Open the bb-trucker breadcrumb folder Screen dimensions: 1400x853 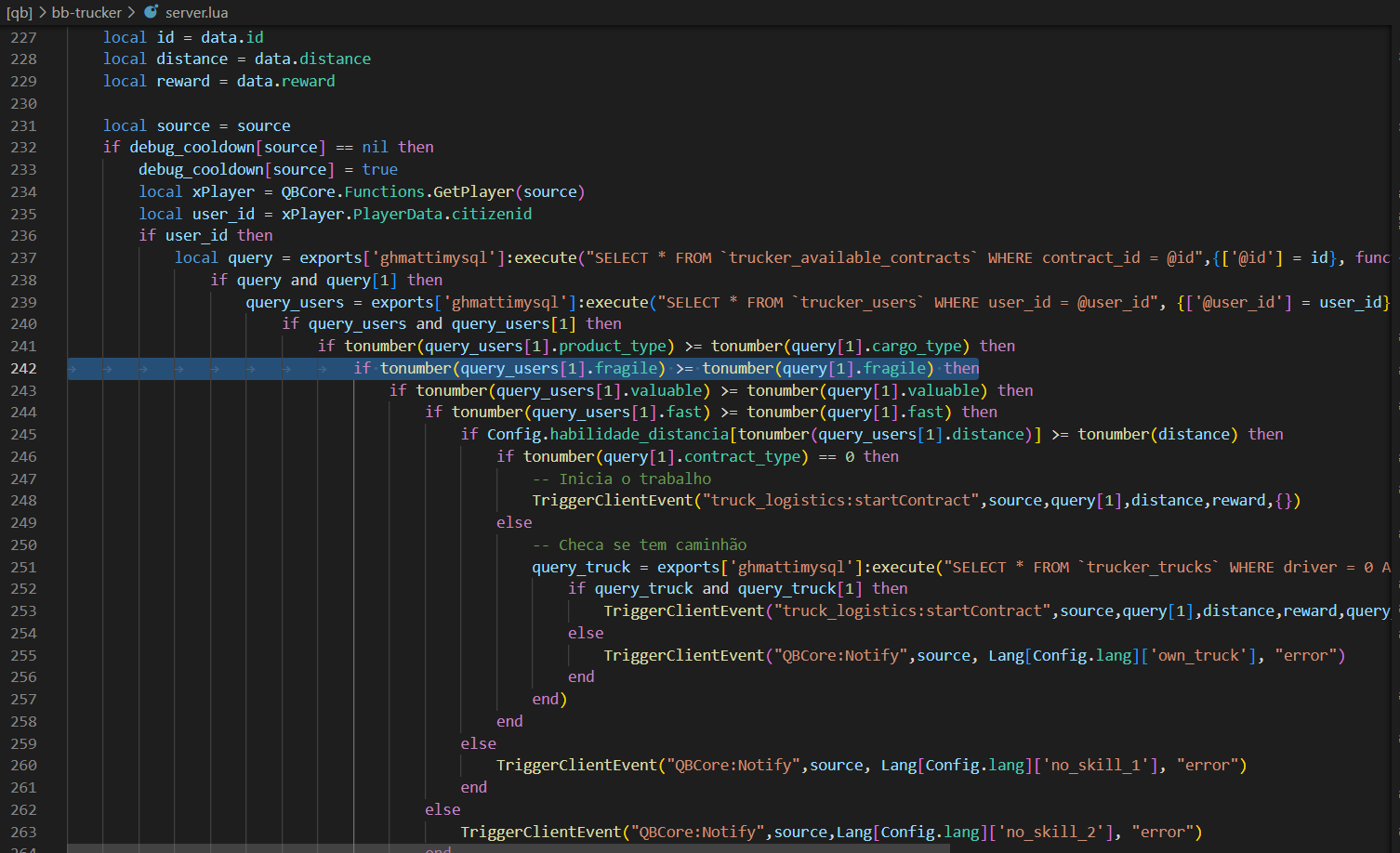point(86,12)
